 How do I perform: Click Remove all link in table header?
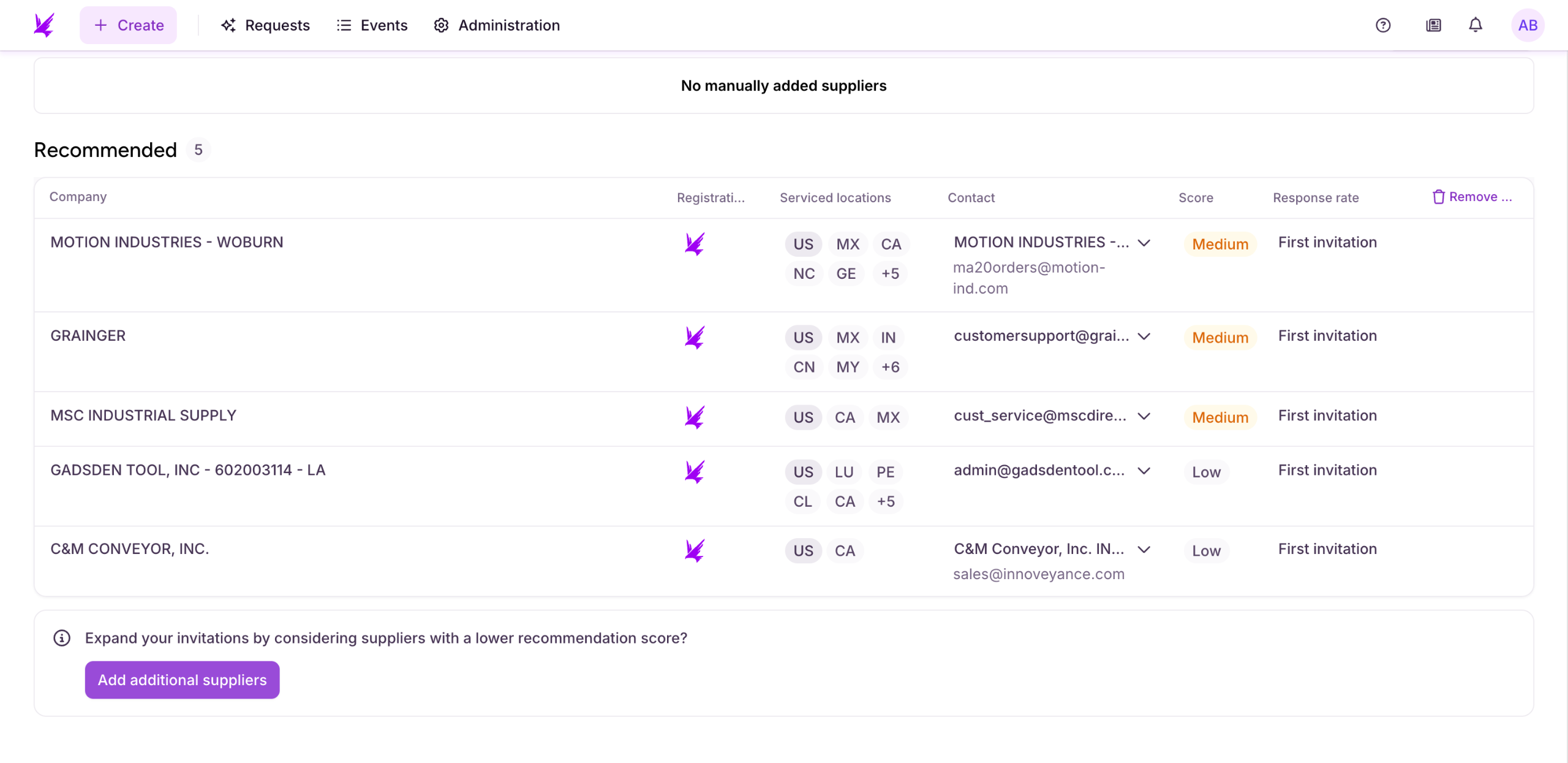(1472, 197)
